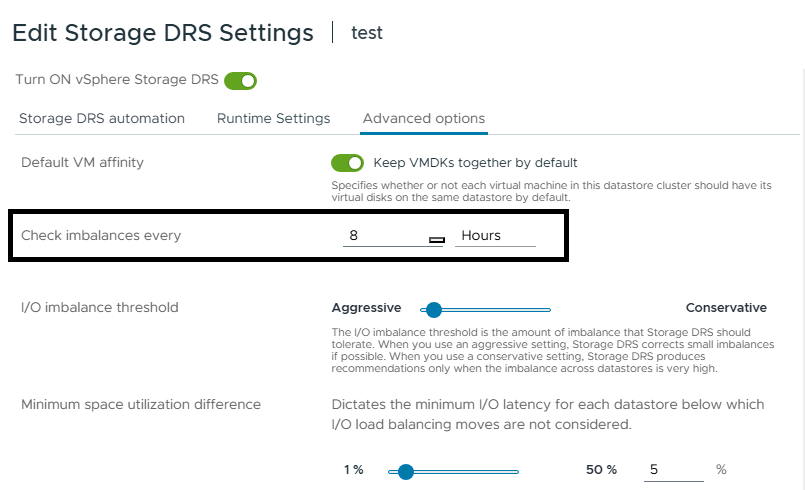The width and height of the screenshot is (805, 490).
Task: Click the I/O imbalance threshold slider handle
Action: [433, 310]
